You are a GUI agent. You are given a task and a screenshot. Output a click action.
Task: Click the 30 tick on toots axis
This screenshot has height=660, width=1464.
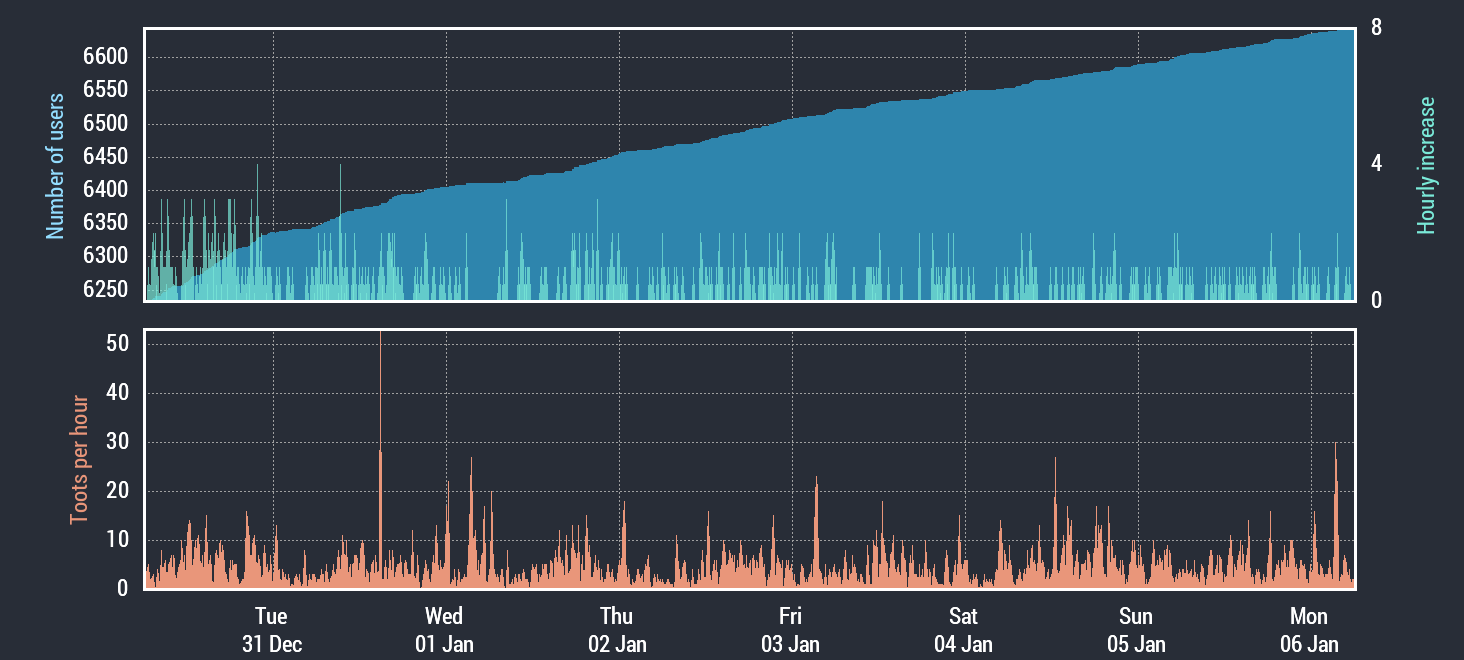[x=118, y=442]
